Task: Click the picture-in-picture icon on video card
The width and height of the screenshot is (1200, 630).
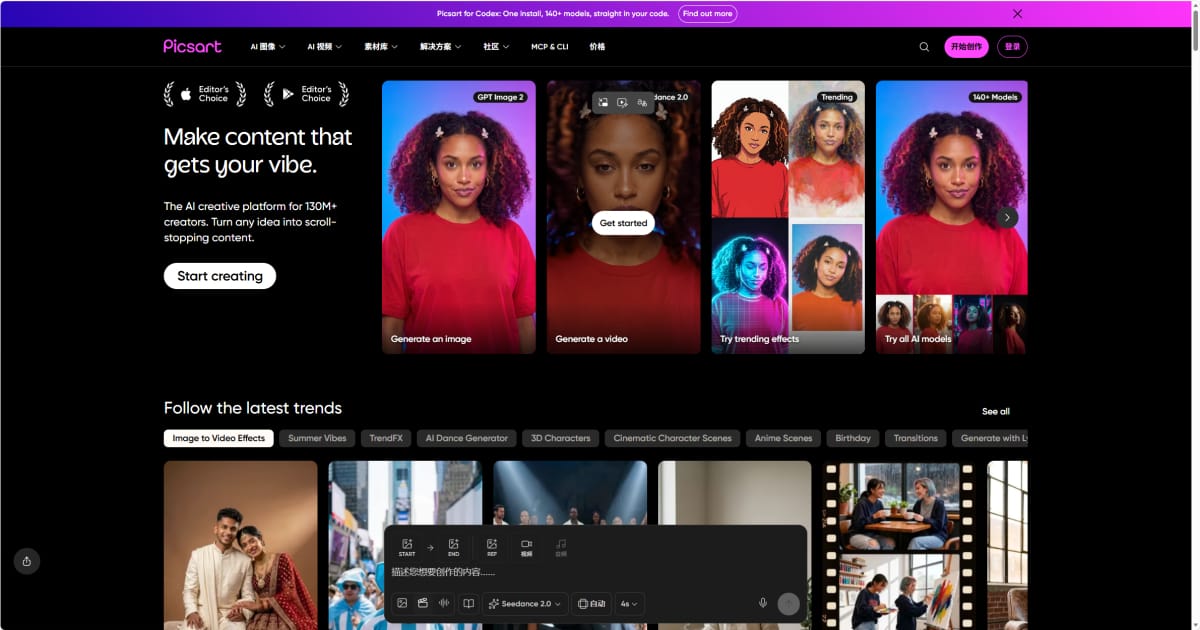Action: coord(604,102)
